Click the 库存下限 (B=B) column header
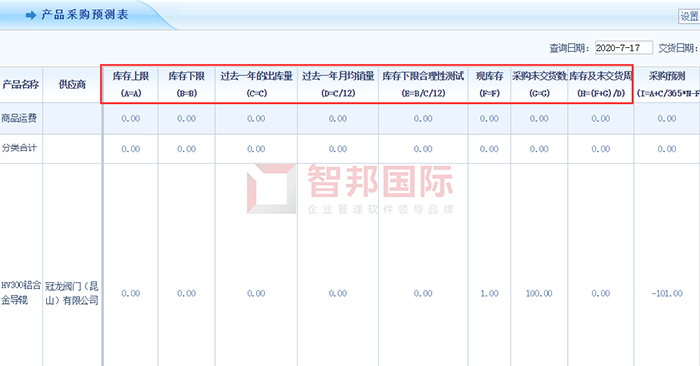This screenshot has width=700, height=366. tap(187, 84)
